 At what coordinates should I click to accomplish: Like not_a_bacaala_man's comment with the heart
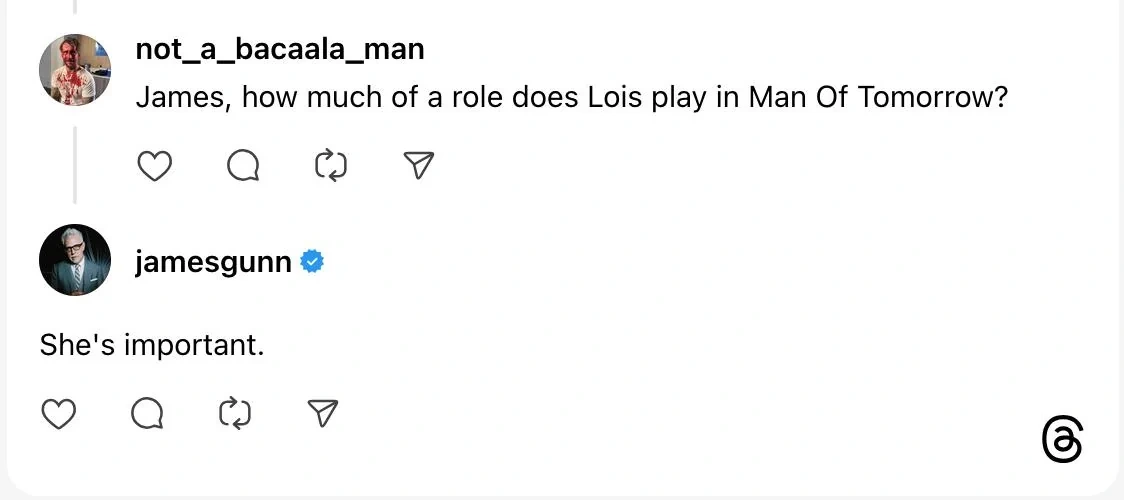(154, 165)
